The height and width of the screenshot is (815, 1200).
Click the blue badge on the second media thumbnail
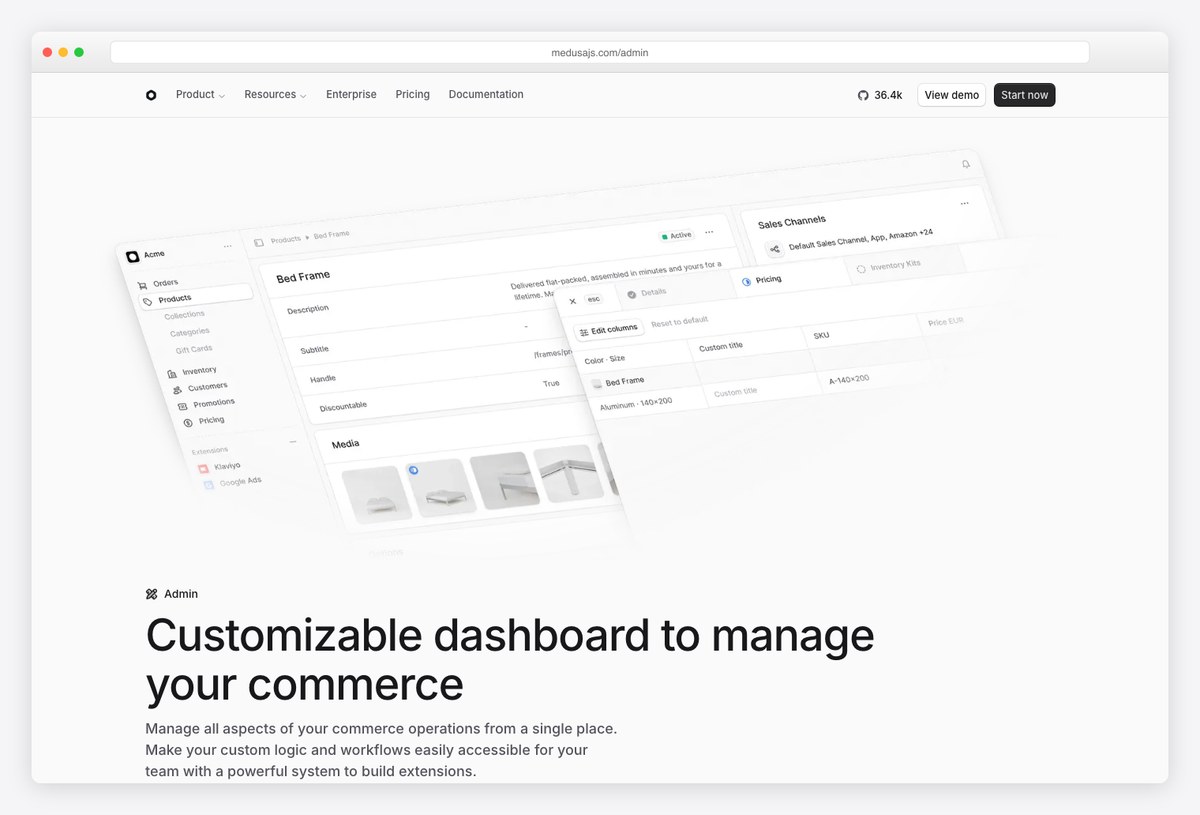point(414,470)
